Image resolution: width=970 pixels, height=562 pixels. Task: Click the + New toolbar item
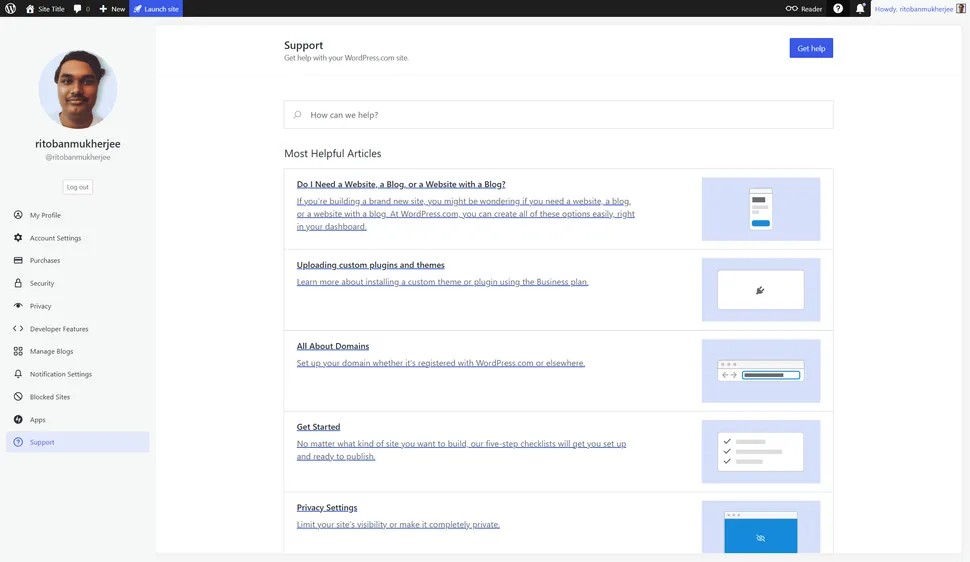[112, 8]
